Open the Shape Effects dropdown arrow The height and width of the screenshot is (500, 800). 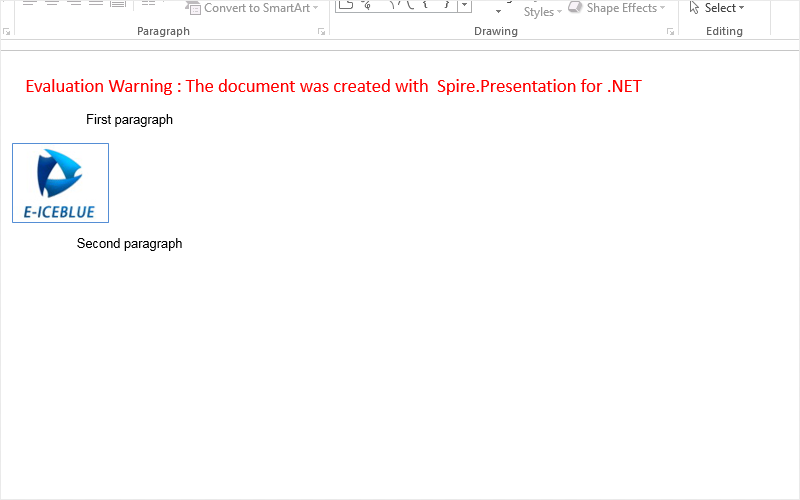coord(662,8)
